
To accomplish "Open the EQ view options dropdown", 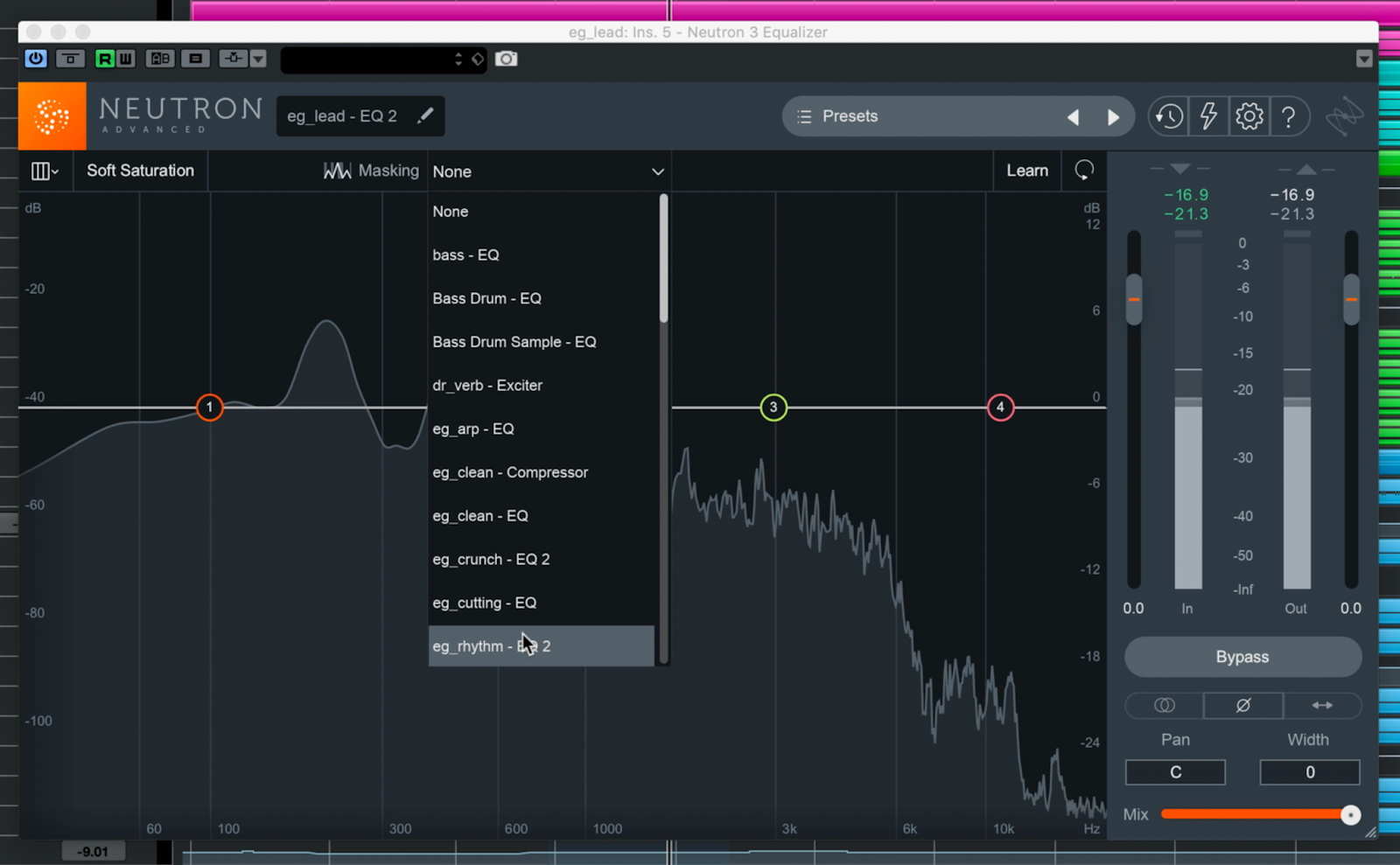I will [x=45, y=171].
